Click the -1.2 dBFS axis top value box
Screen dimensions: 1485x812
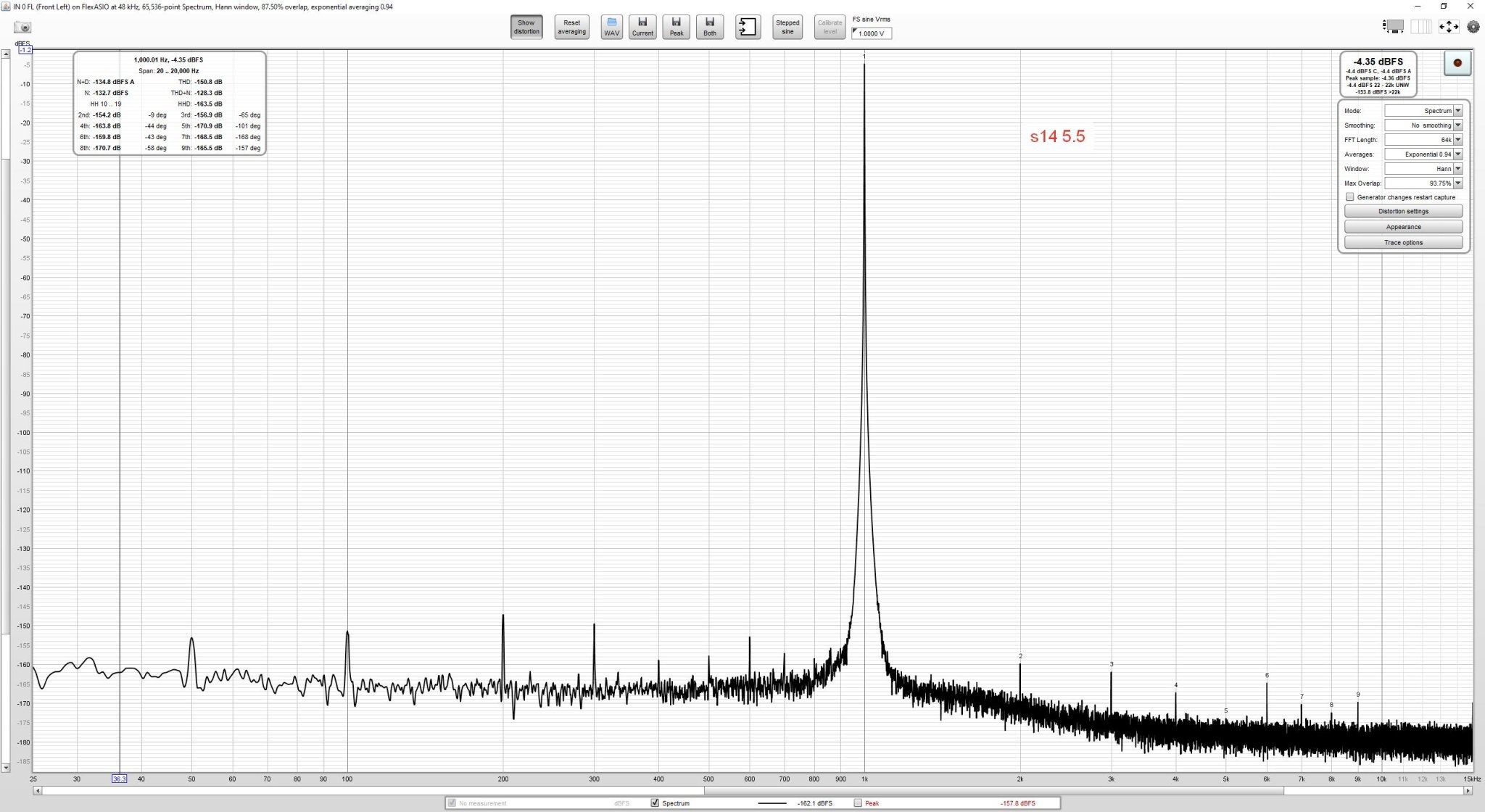[25, 50]
